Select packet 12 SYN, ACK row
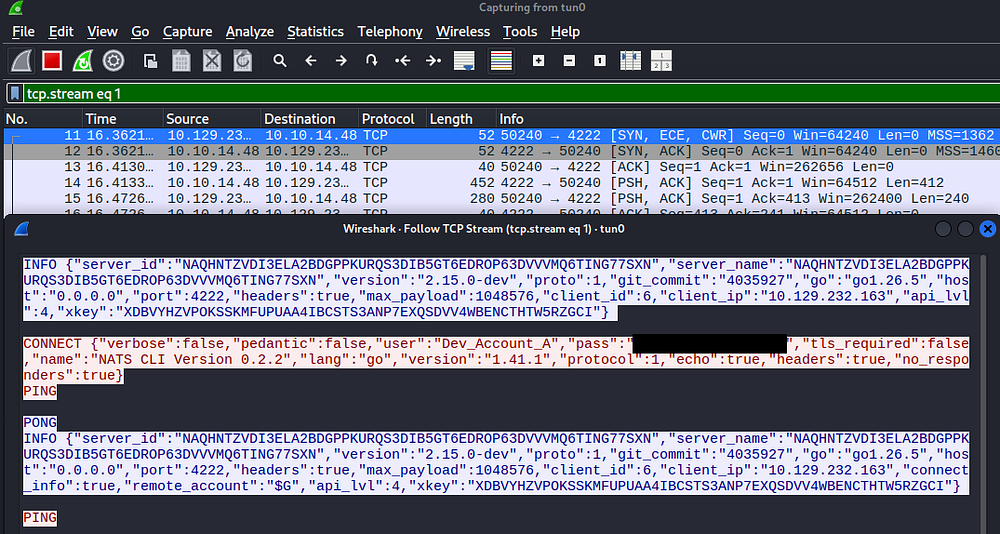Viewport: 1000px width, 534px height. 501,151
